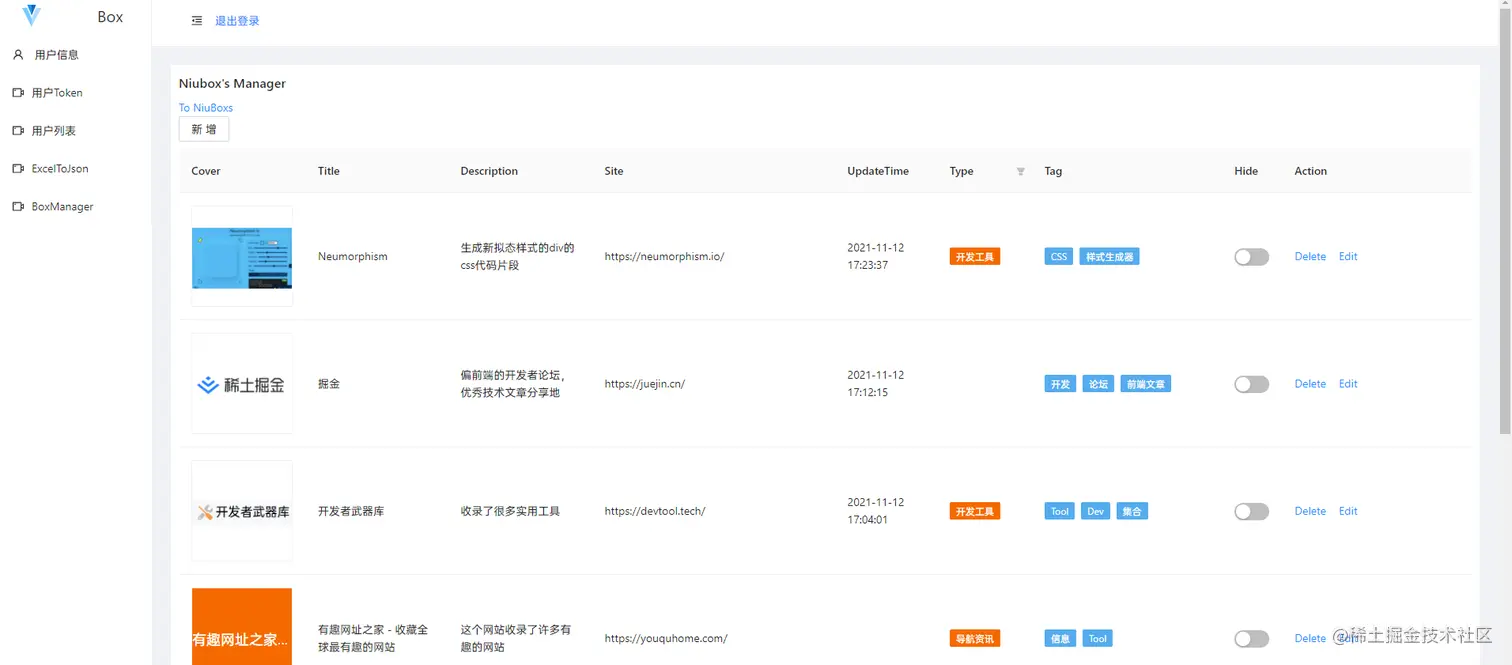Click the Vue logo icon next to Box
The width and height of the screenshot is (1512, 665).
coord(32,16)
